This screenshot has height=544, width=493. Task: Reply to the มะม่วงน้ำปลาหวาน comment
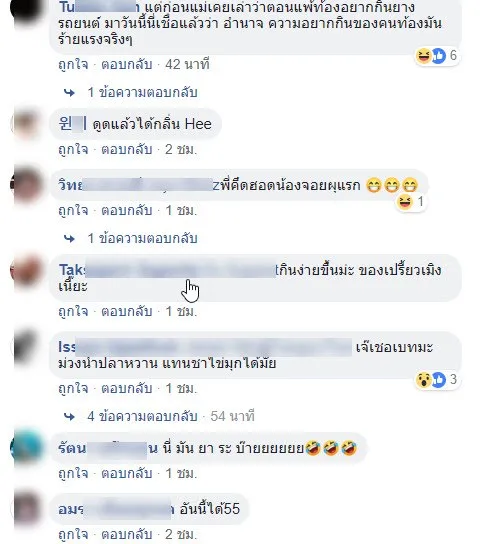tap(127, 389)
